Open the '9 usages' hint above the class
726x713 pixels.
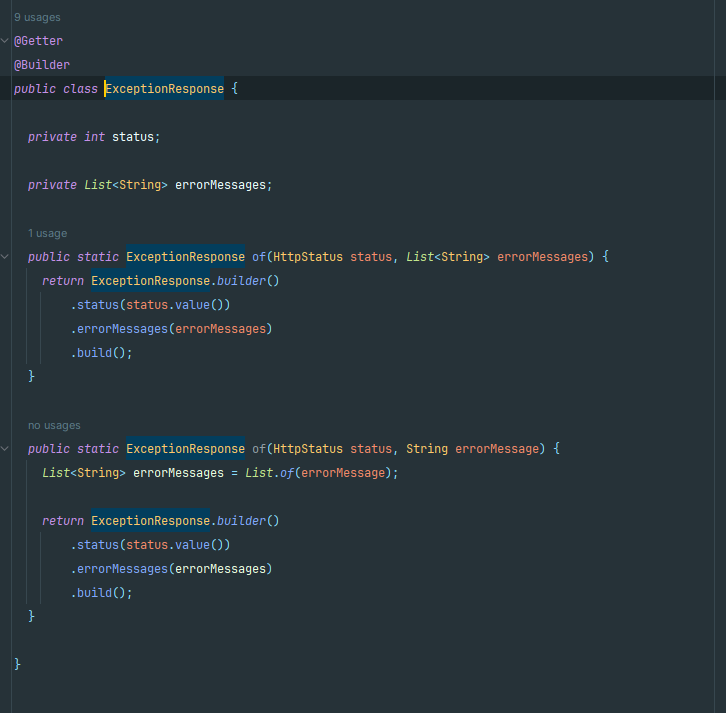point(37,18)
